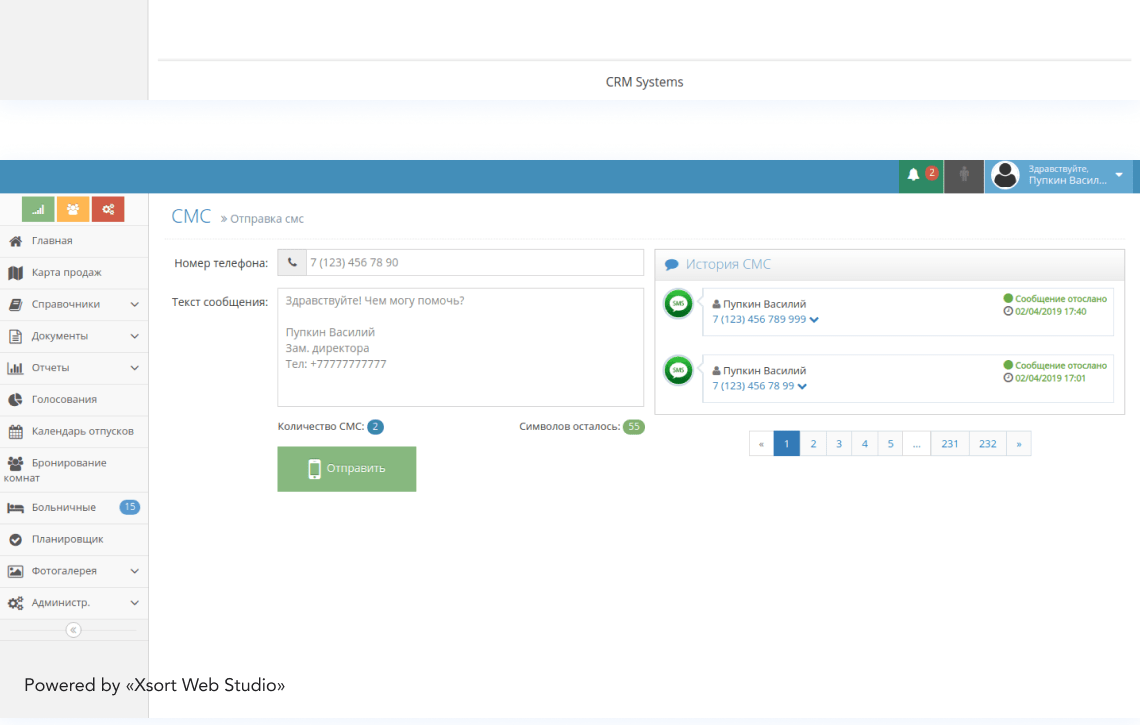Select the Голосования sidebar icon
Screen dimensions: 1140x725
click(60, 399)
